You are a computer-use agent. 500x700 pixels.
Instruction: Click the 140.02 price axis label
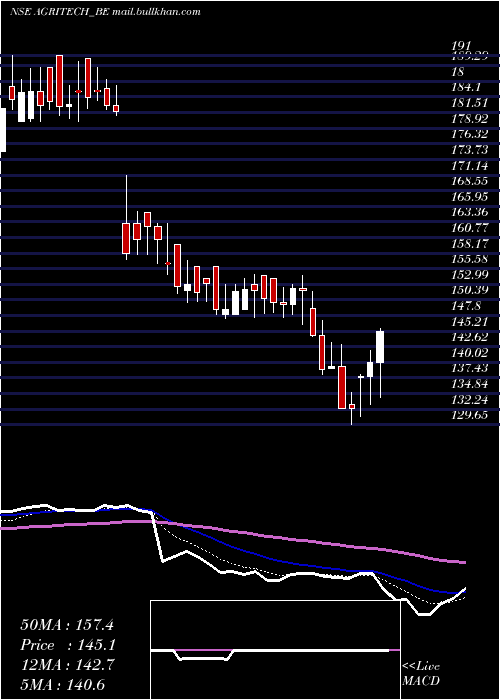(470, 353)
